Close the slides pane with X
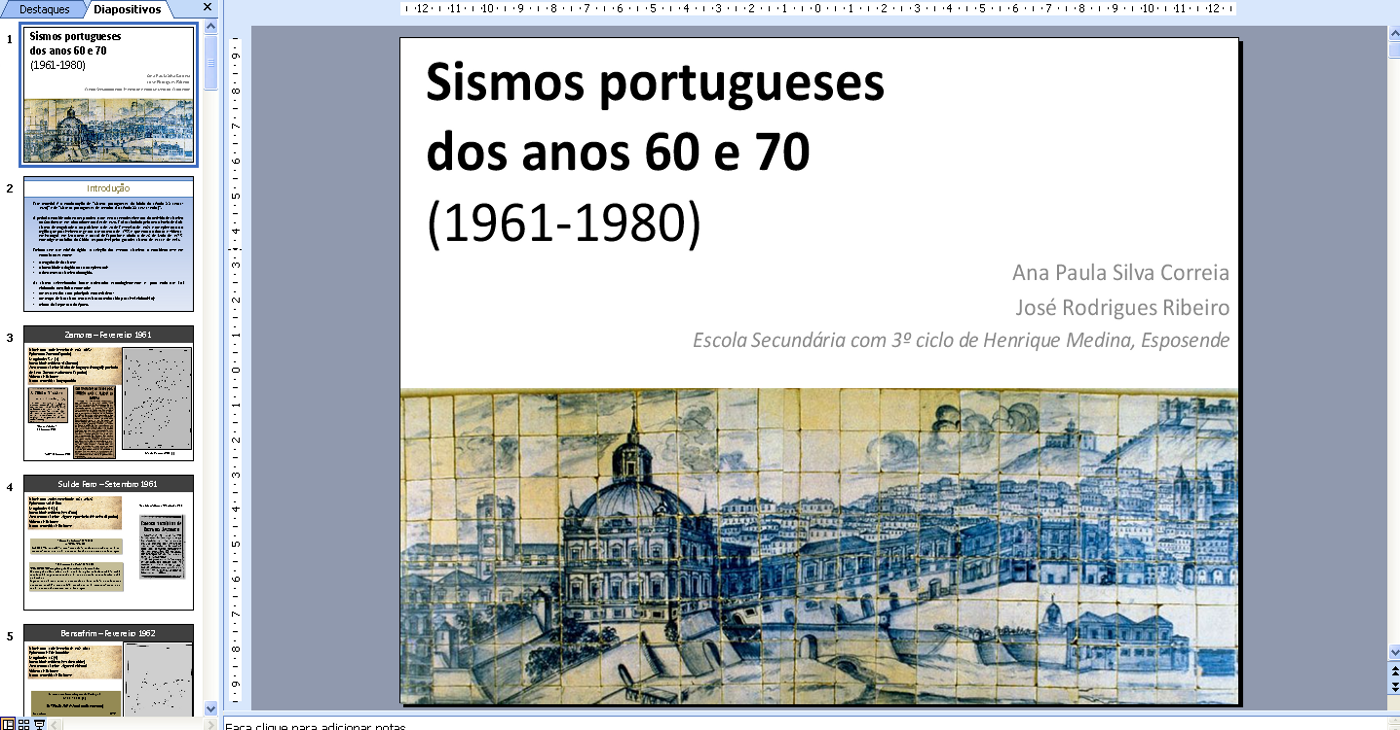This screenshot has height=730, width=1400. click(207, 8)
